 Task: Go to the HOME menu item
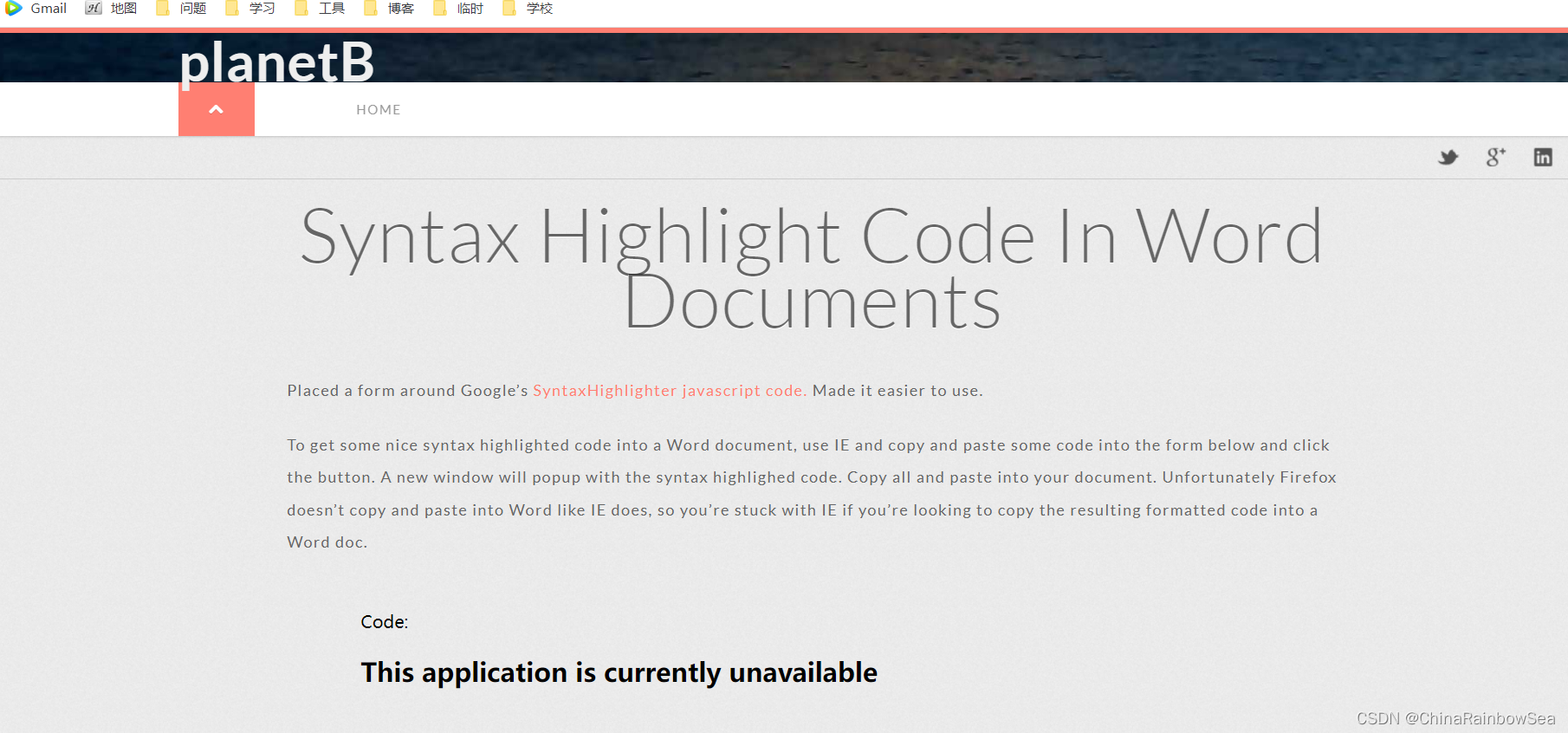click(x=379, y=110)
